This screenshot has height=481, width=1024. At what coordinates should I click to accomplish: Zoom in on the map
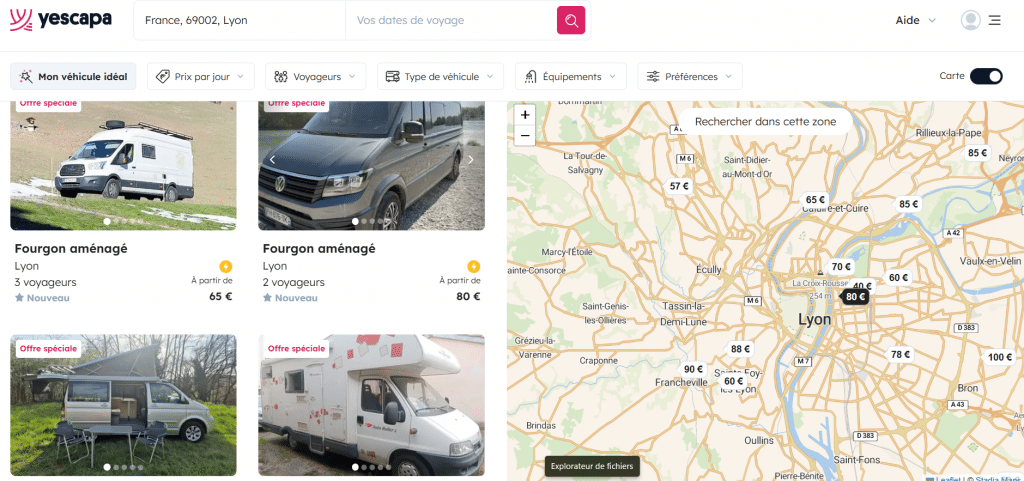pos(524,115)
